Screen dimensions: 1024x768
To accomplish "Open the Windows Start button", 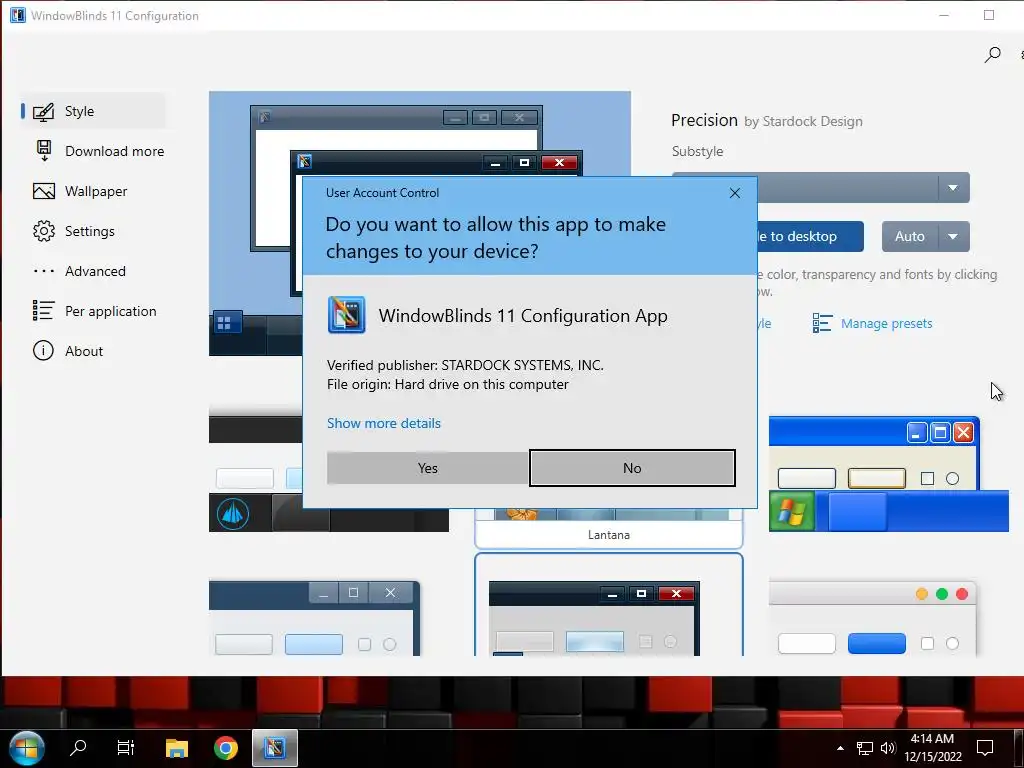I will click(26, 748).
